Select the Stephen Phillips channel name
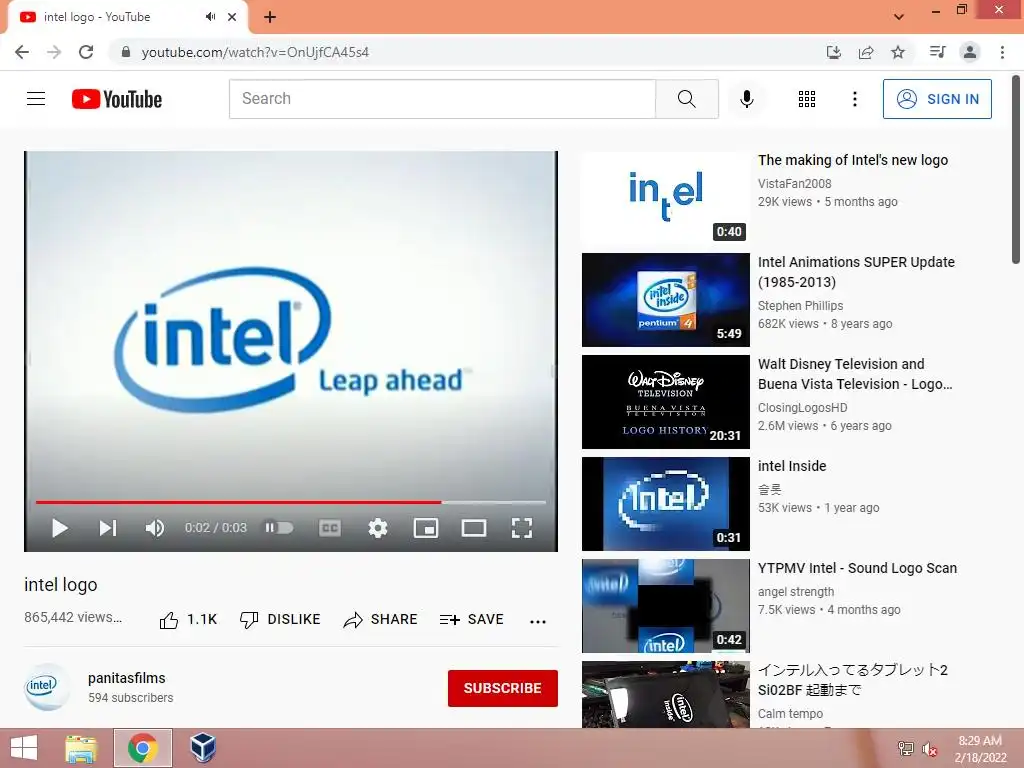The image size is (1024, 768). 800,306
